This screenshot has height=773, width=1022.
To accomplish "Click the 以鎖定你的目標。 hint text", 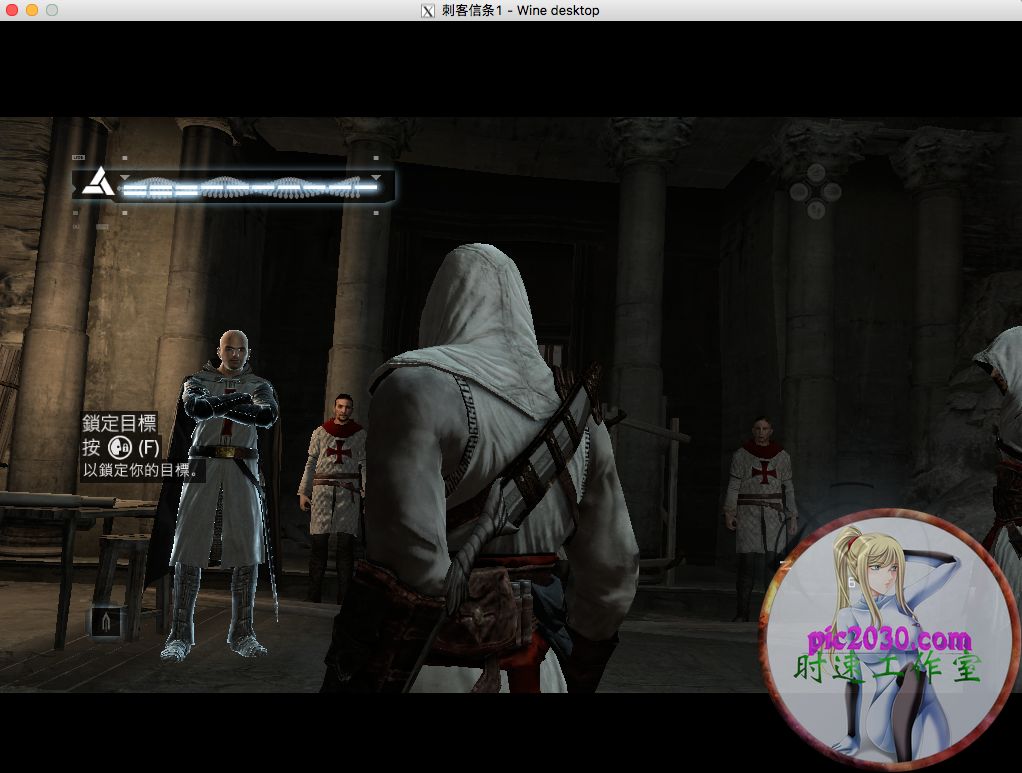I will coord(141,470).
